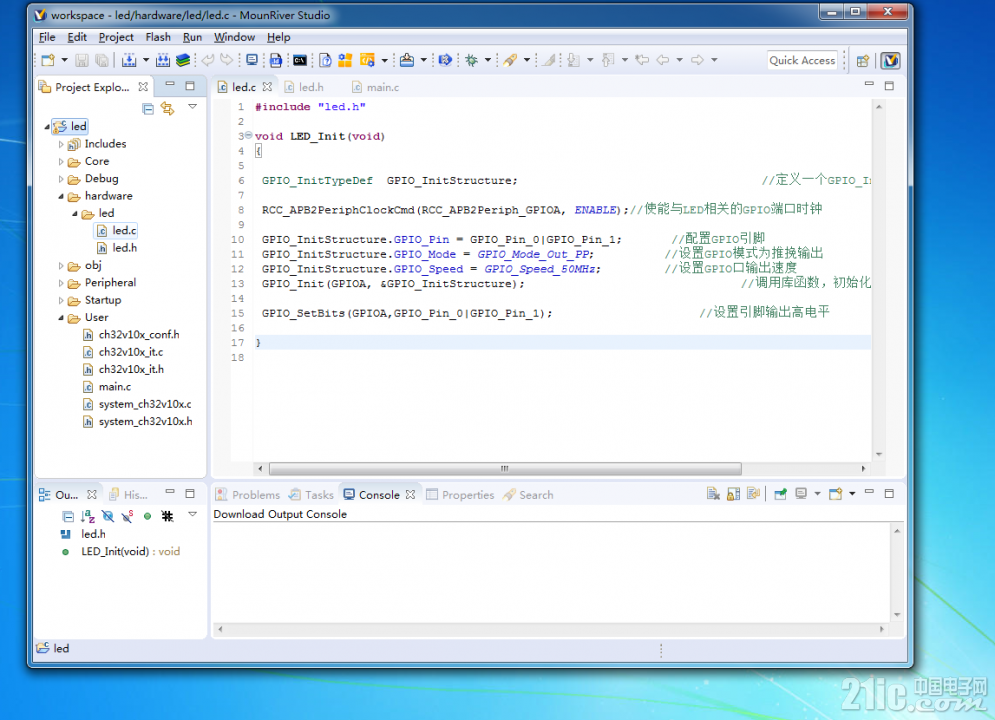Viewport: 995px width, 720px height.
Task: Maximize the editor area
Action: pos(889,86)
